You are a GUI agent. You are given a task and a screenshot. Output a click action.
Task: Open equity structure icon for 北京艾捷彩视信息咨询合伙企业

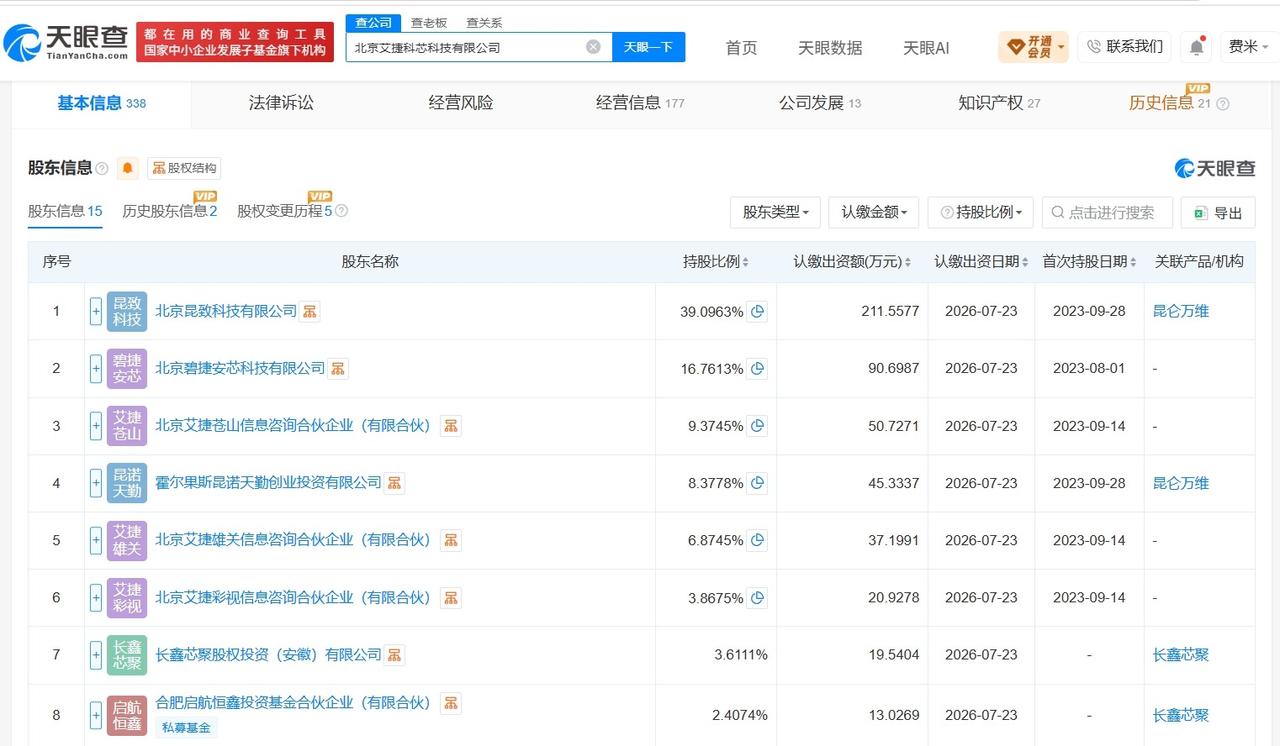452,598
